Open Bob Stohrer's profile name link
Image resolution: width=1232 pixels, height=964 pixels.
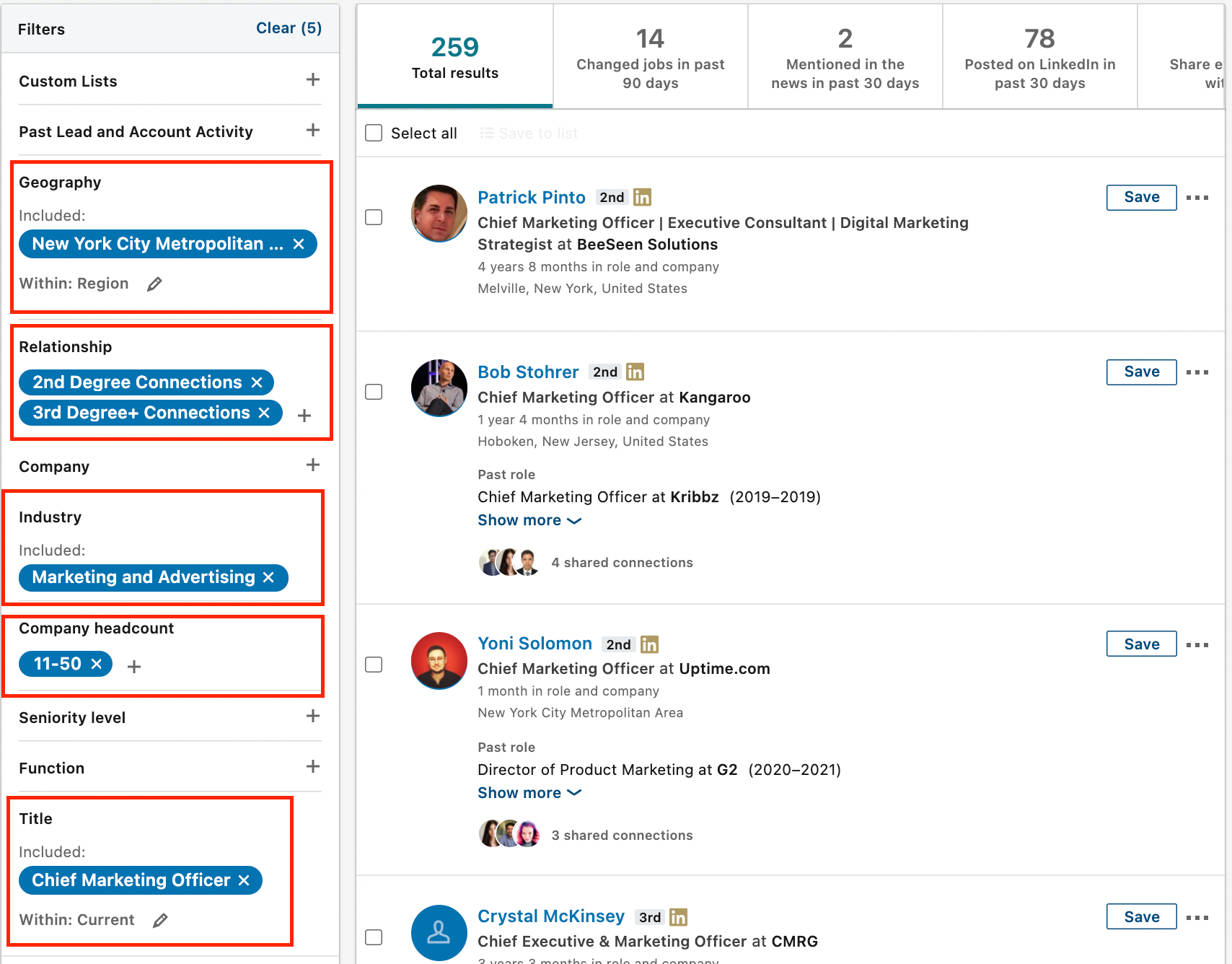pos(528,372)
